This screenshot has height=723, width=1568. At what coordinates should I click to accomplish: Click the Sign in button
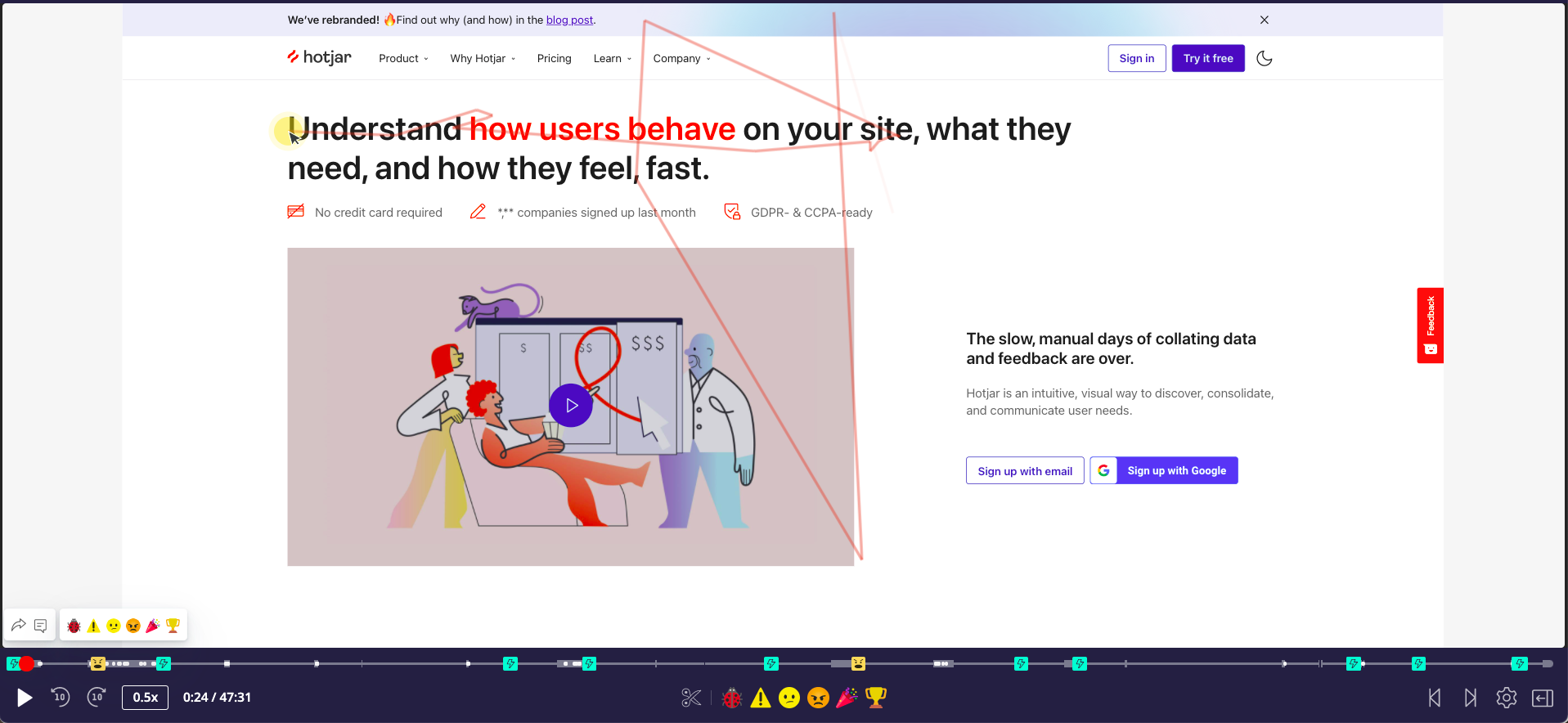1137,58
